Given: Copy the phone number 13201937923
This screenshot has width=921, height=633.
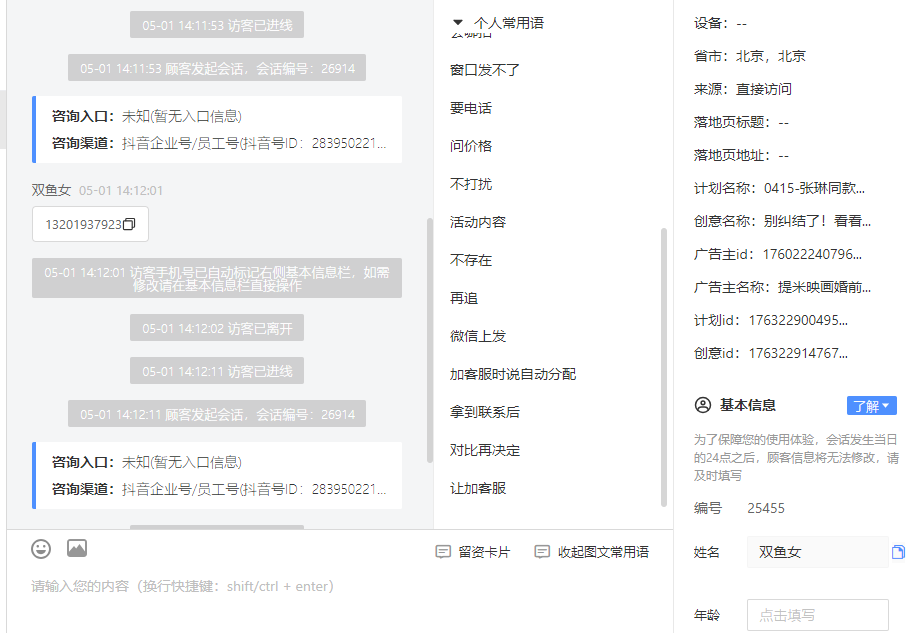Looking at the screenshot, I should click(x=129, y=224).
